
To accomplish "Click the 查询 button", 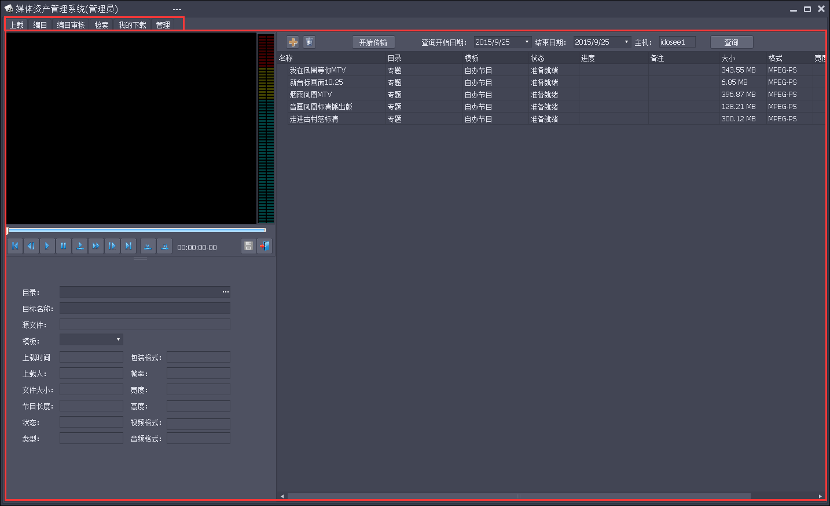I will point(731,42).
